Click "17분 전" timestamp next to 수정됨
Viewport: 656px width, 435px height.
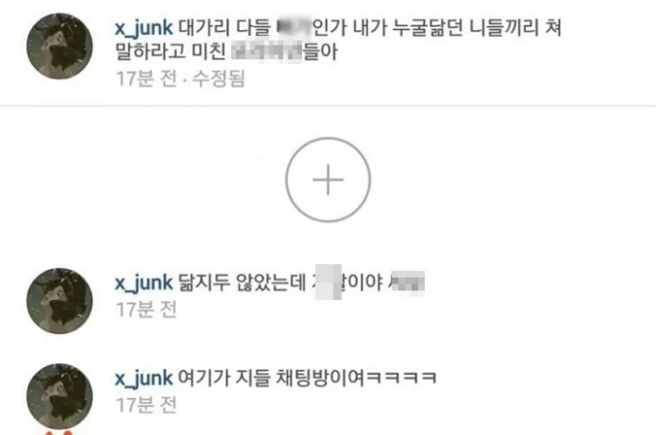(146, 79)
